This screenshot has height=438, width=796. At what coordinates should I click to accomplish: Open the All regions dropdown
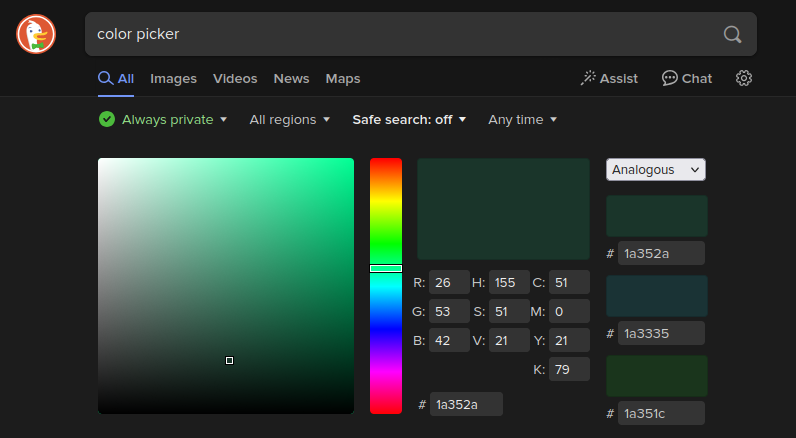pos(289,119)
